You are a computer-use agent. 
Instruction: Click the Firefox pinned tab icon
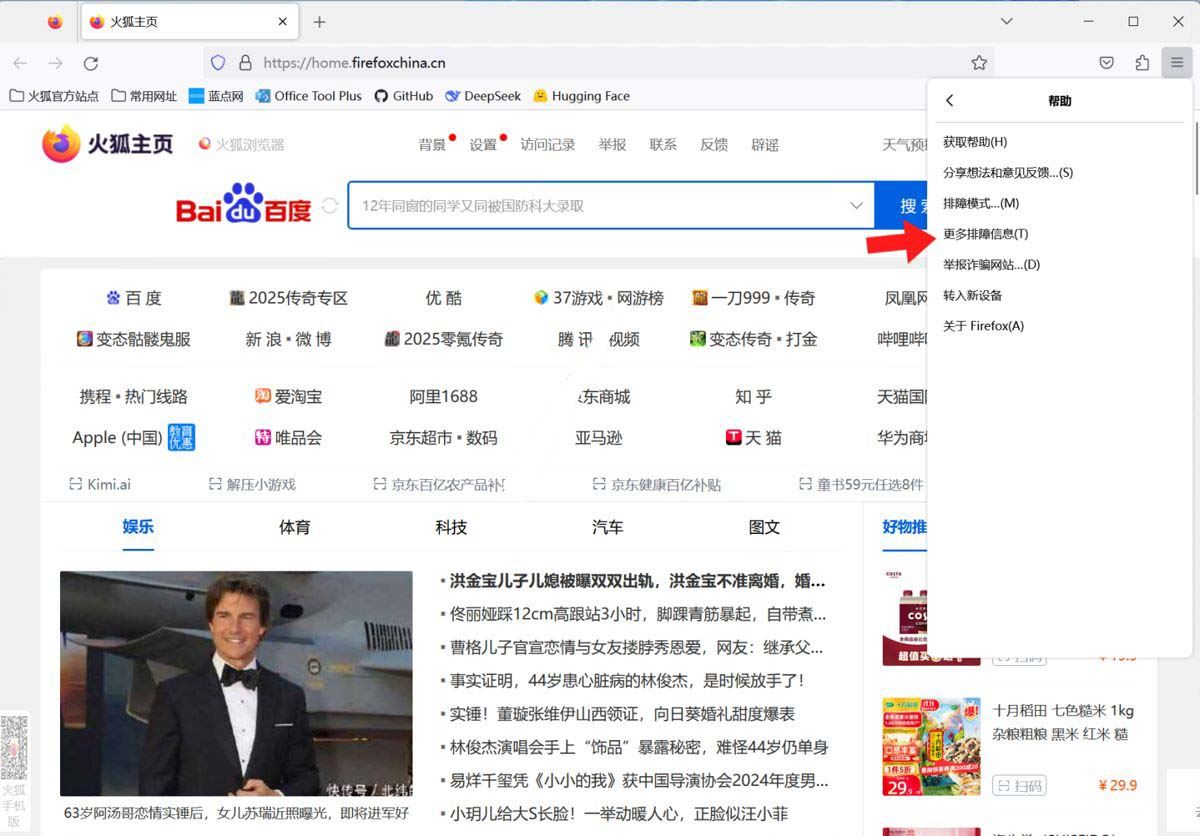pos(55,22)
